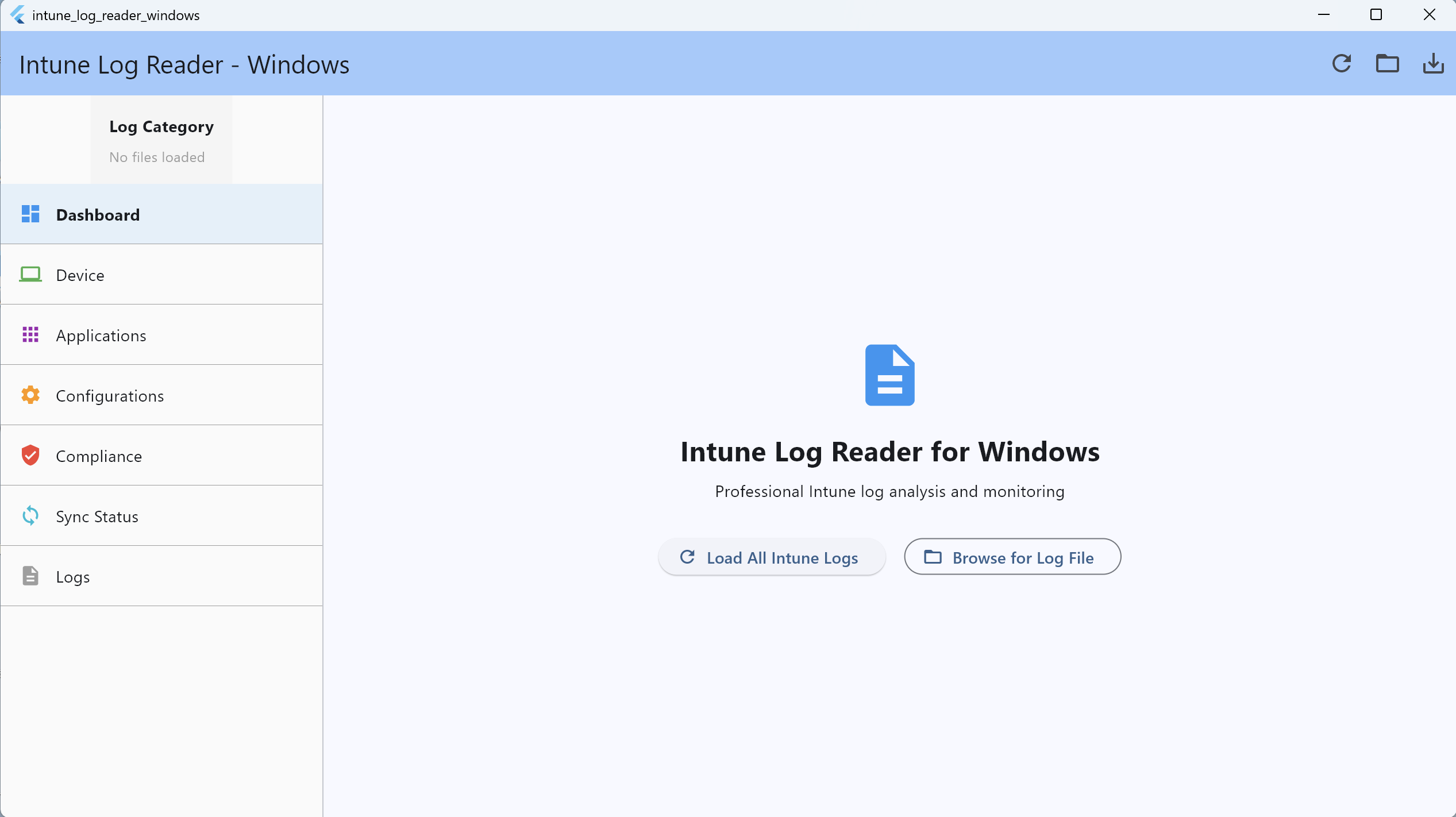1456x817 pixels.
Task: Click the gray Logs document icon
Action: pos(30,576)
